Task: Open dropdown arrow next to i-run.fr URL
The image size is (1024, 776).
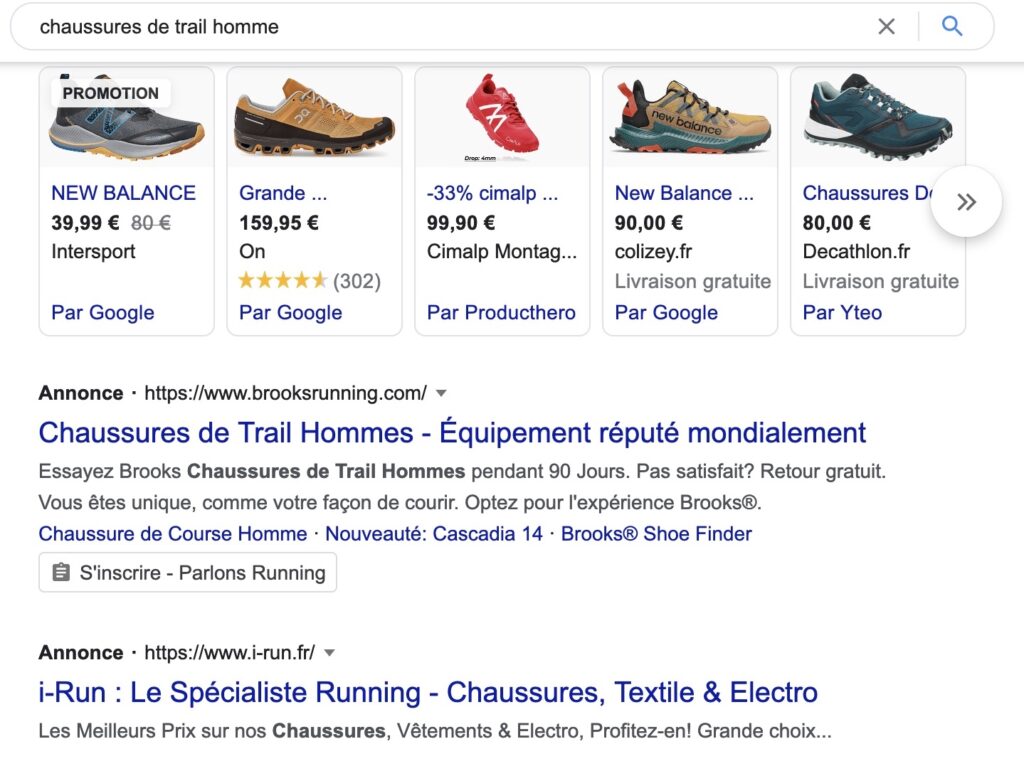Action: (329, 653)
